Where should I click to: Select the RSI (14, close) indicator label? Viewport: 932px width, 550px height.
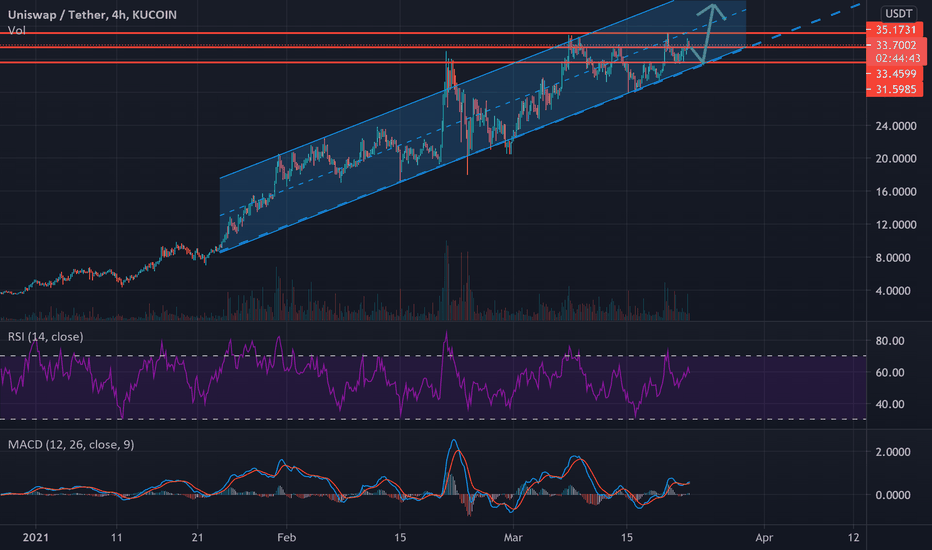(46, 337)
